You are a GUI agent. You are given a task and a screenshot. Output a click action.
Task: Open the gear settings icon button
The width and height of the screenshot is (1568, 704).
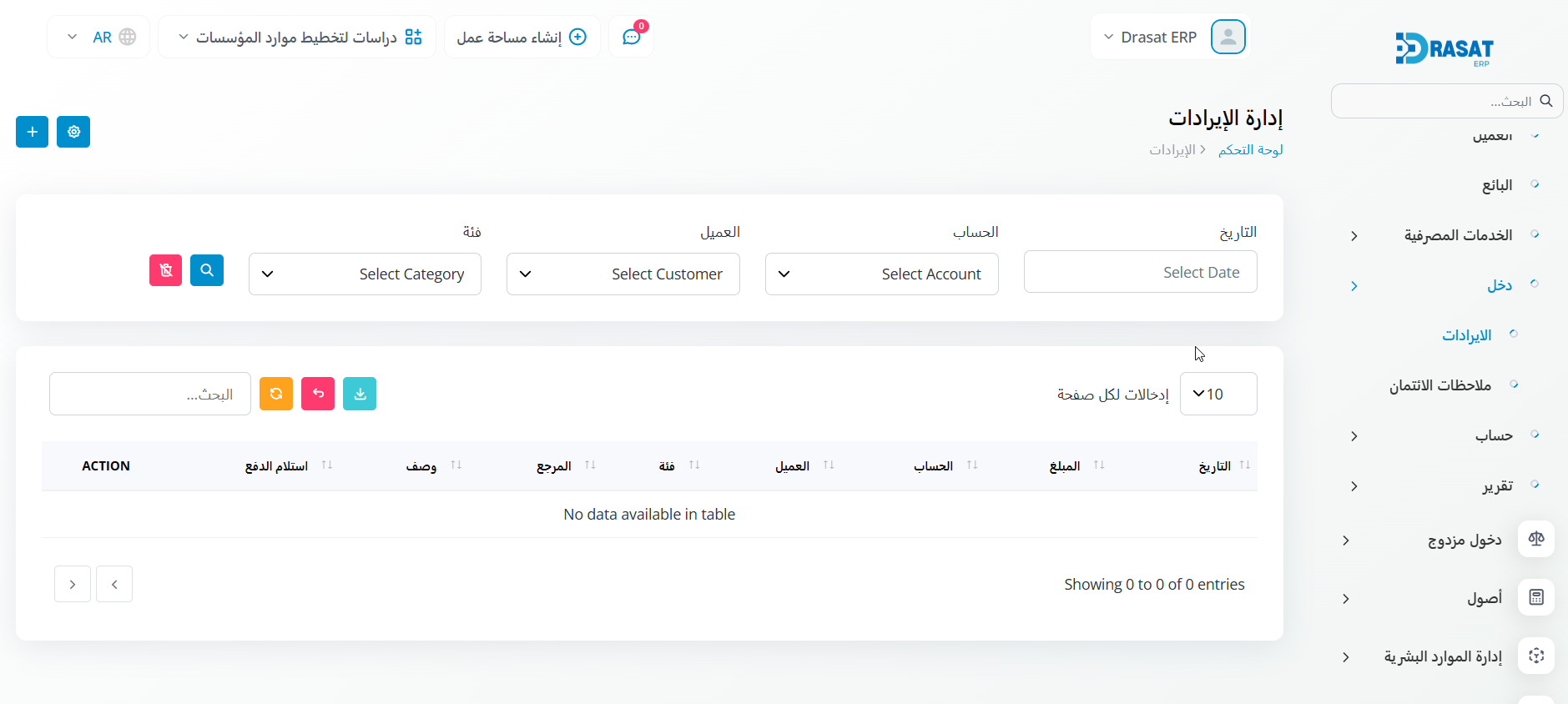[x=73, y=132]
